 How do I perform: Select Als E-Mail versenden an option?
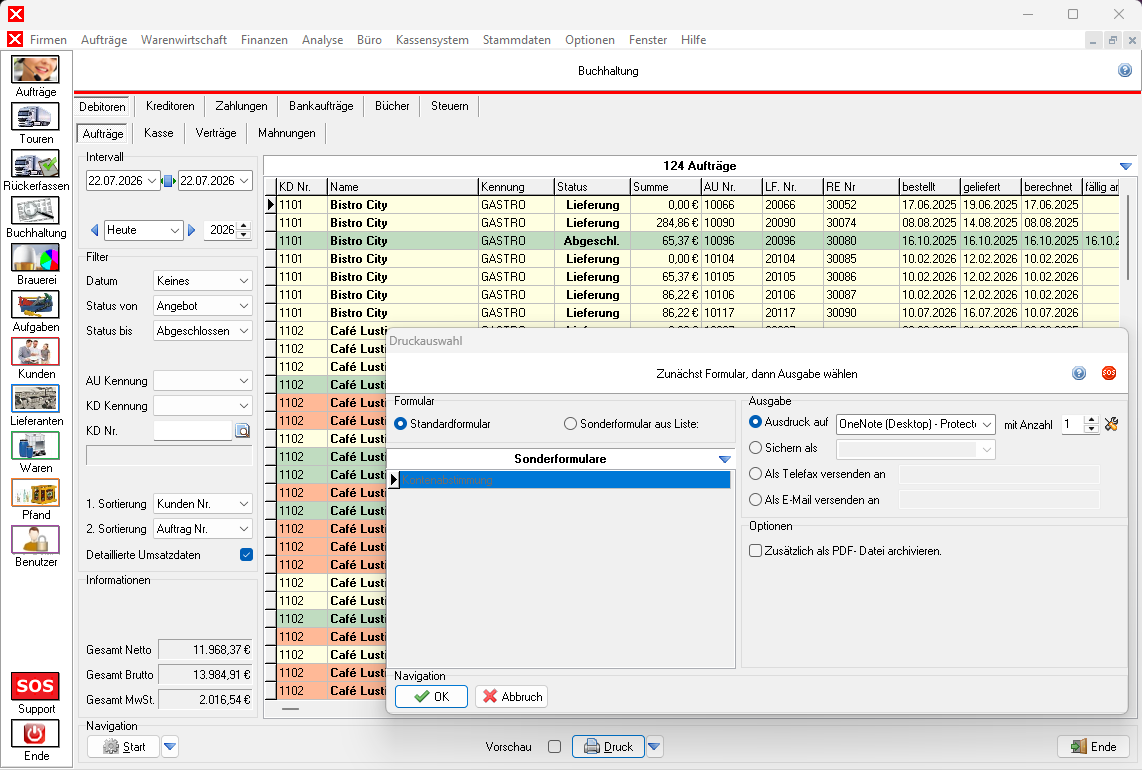coord(755,500)
